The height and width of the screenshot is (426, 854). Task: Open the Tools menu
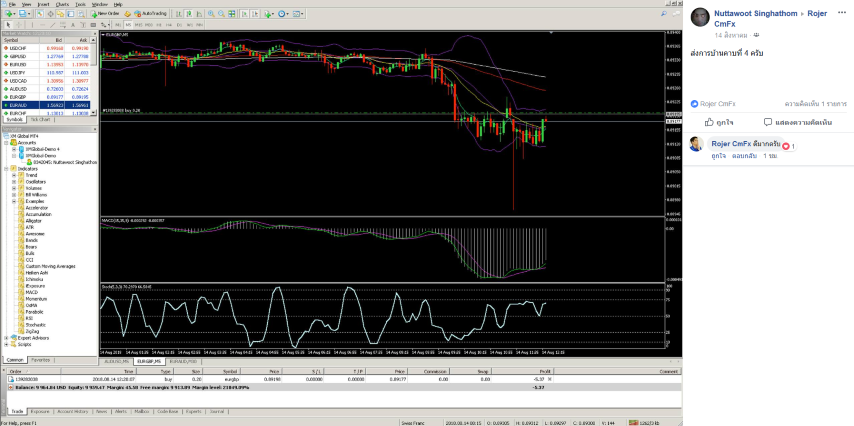click(81, 4)
